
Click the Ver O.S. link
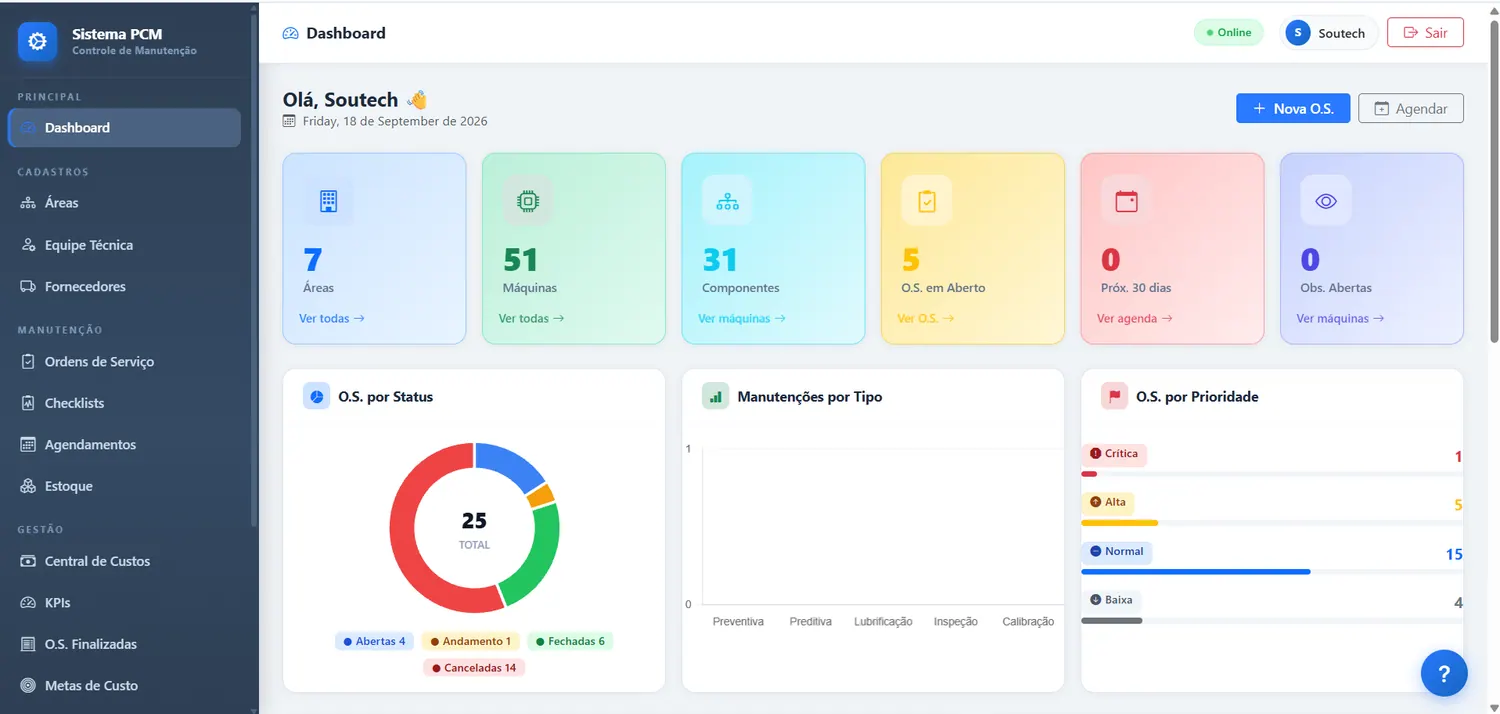926,318
